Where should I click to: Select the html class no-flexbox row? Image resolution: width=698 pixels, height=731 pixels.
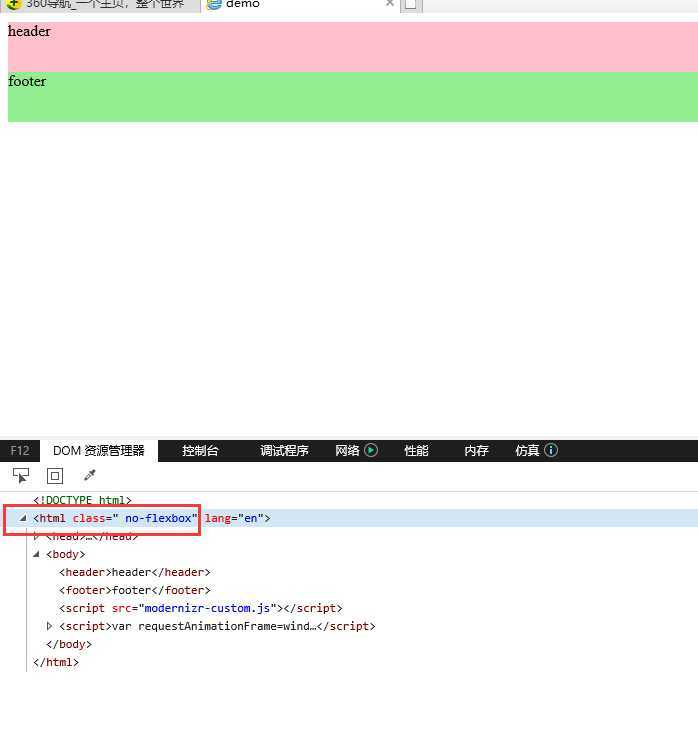tap(349, 518)
